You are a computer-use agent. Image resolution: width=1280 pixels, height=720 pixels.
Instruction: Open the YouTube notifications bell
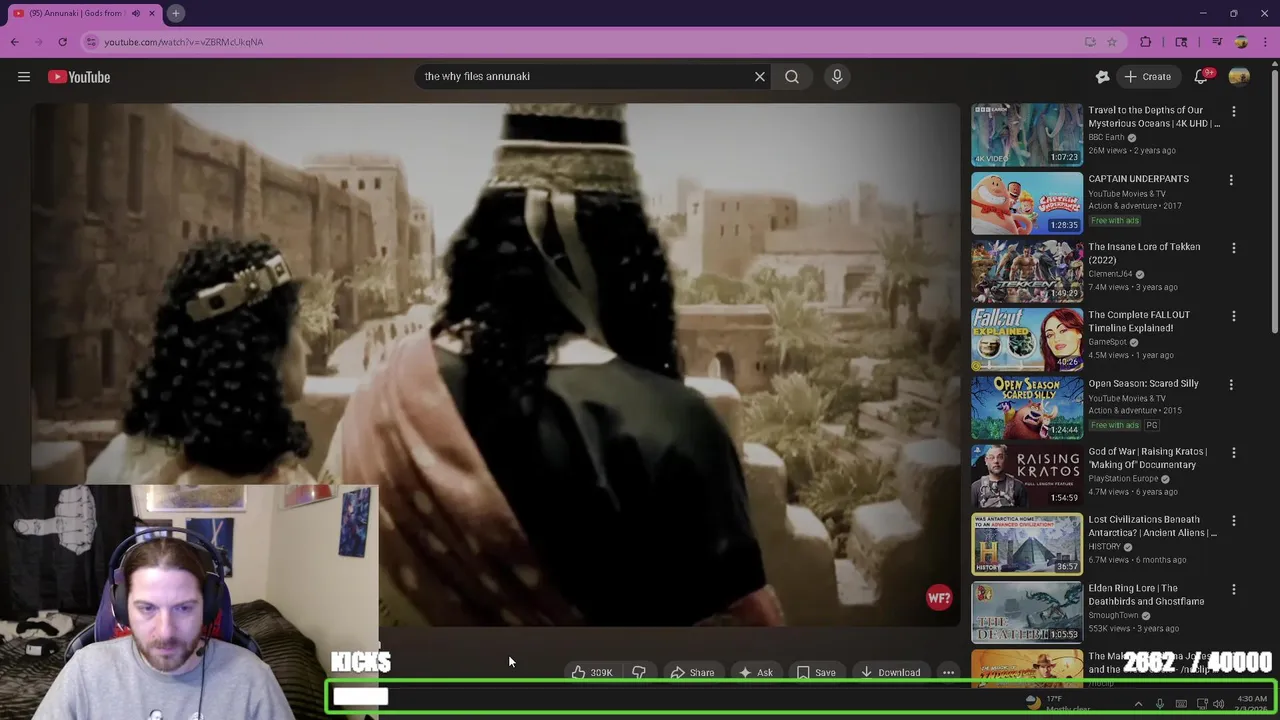pos(1202,77)
